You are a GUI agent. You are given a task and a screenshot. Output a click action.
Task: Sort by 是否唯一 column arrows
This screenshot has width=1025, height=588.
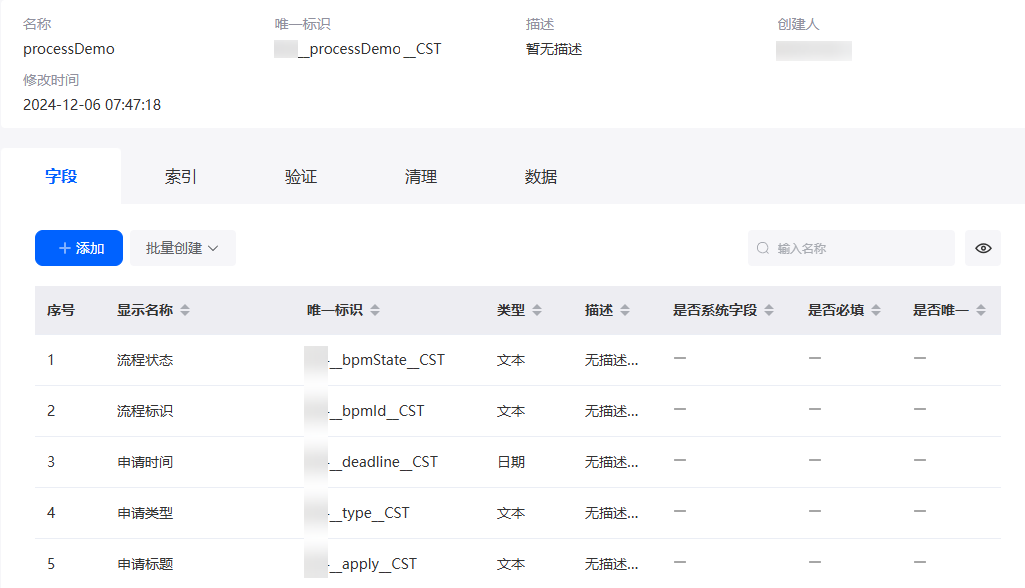tap(981, 310)
